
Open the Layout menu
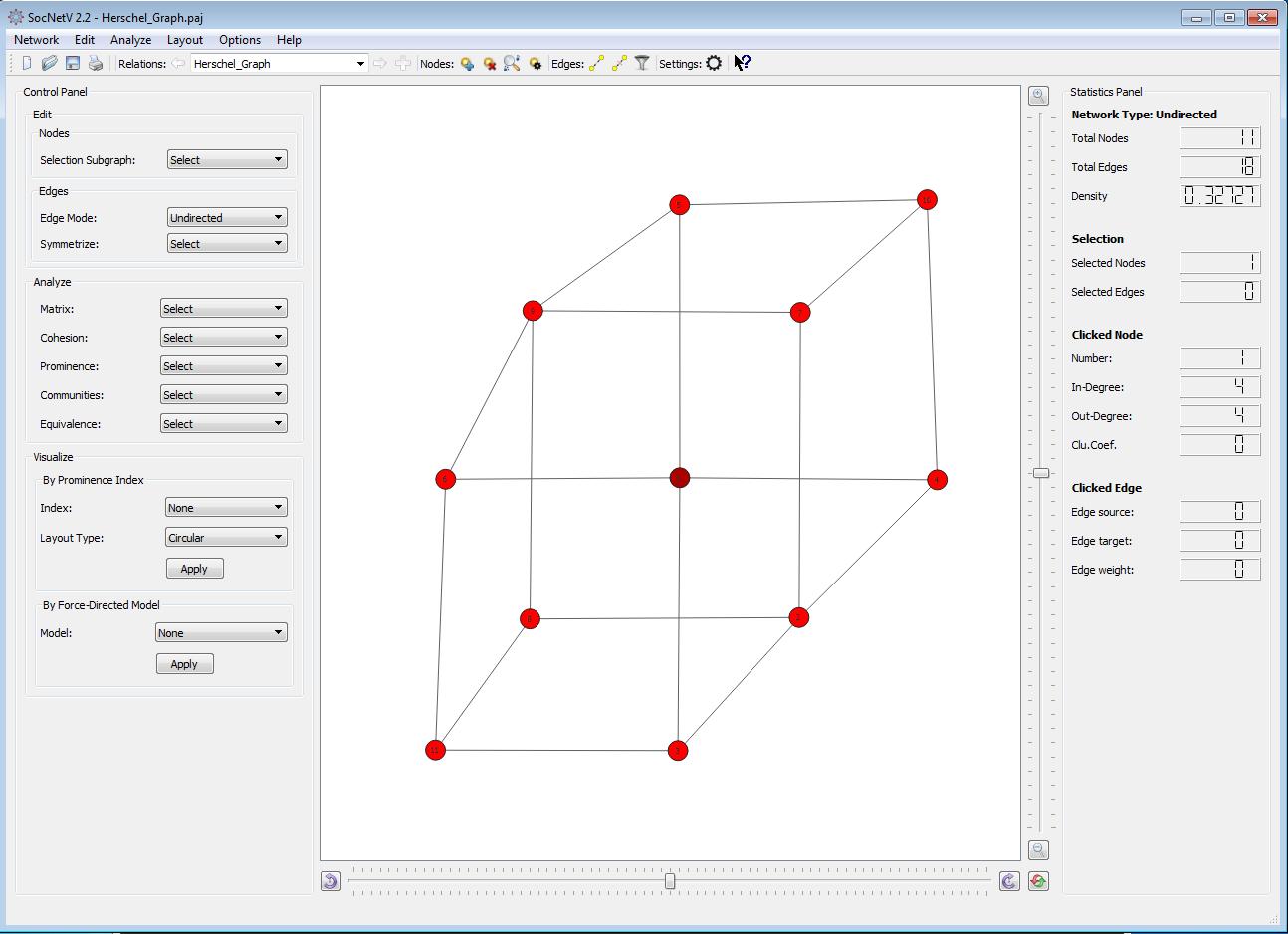(185, 40)
